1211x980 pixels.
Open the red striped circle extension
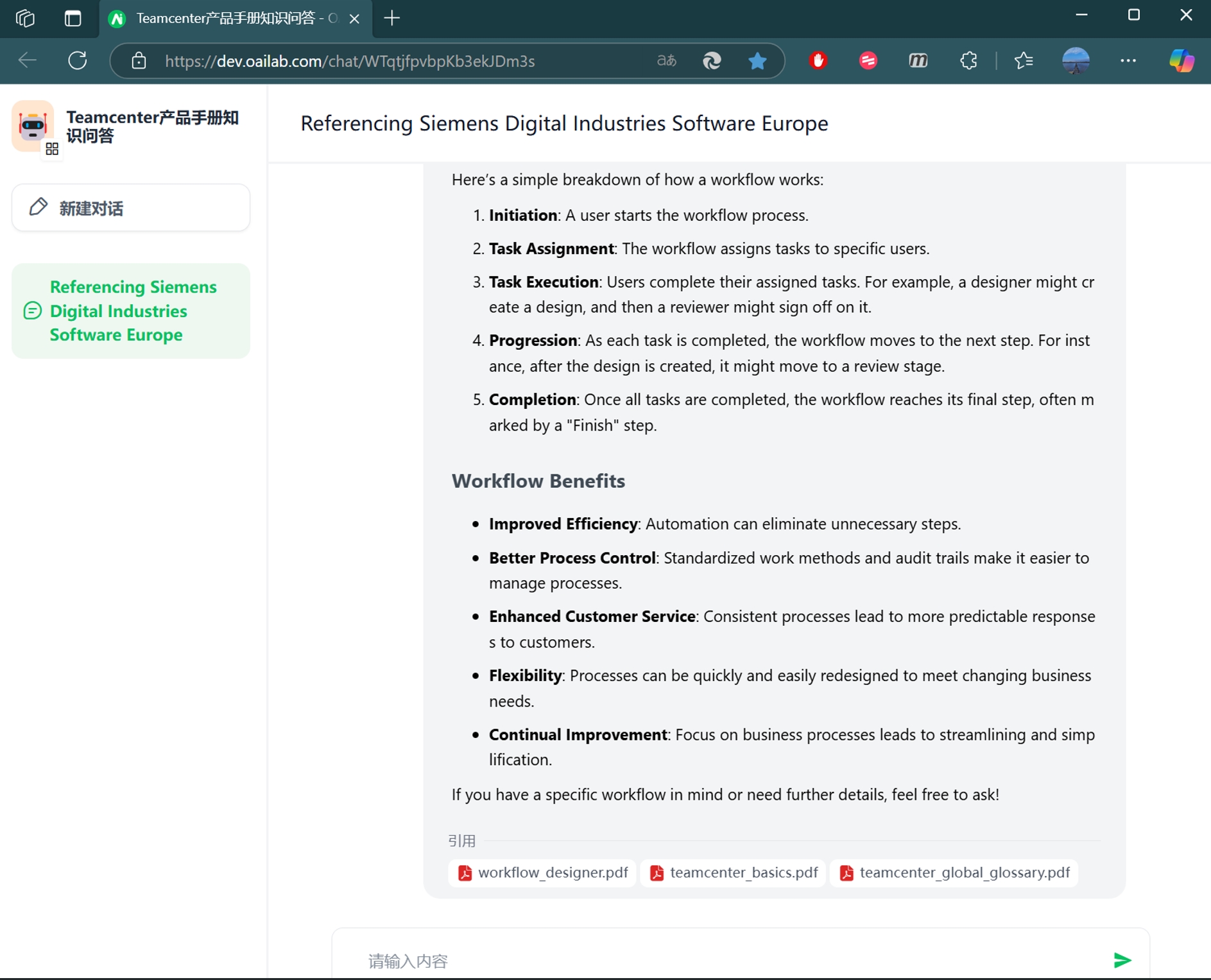click(868, 60)
